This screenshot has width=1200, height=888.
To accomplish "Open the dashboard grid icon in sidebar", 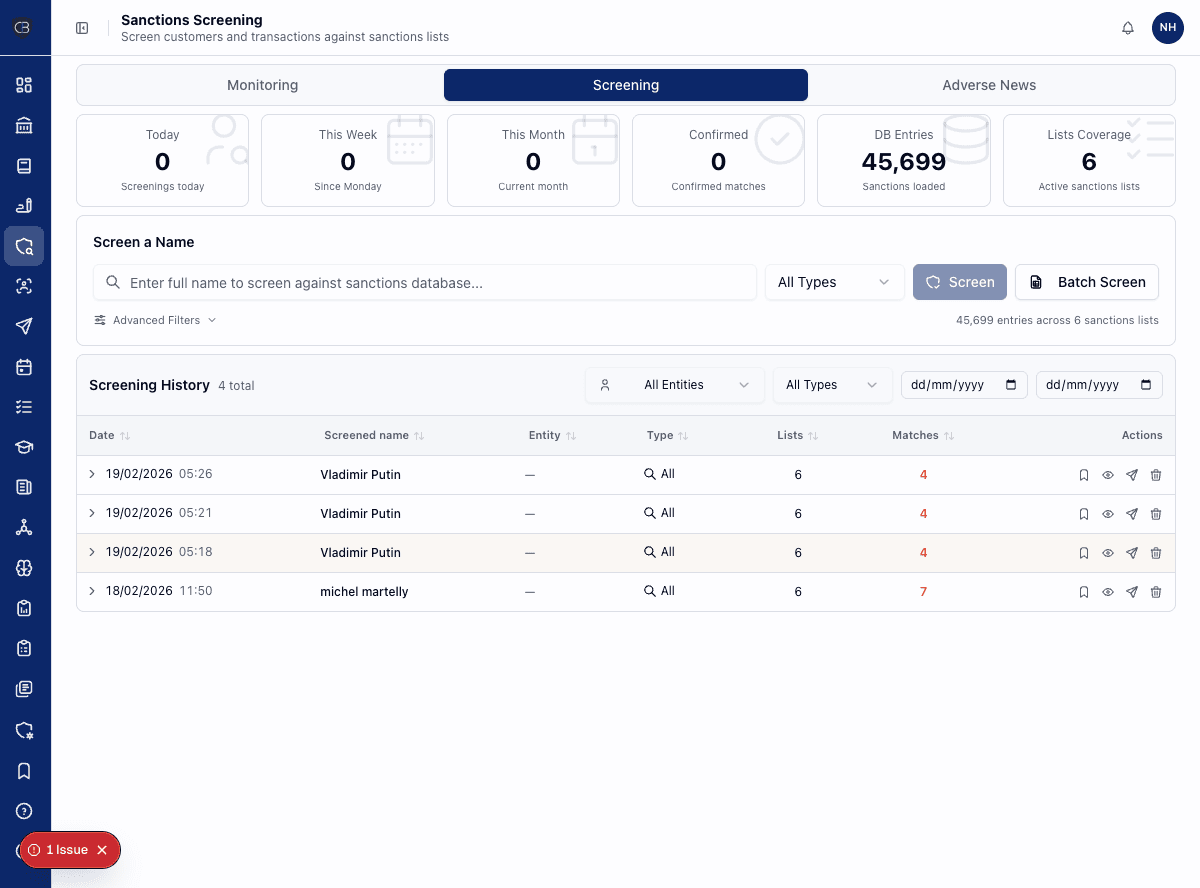I will coord(24,85).
